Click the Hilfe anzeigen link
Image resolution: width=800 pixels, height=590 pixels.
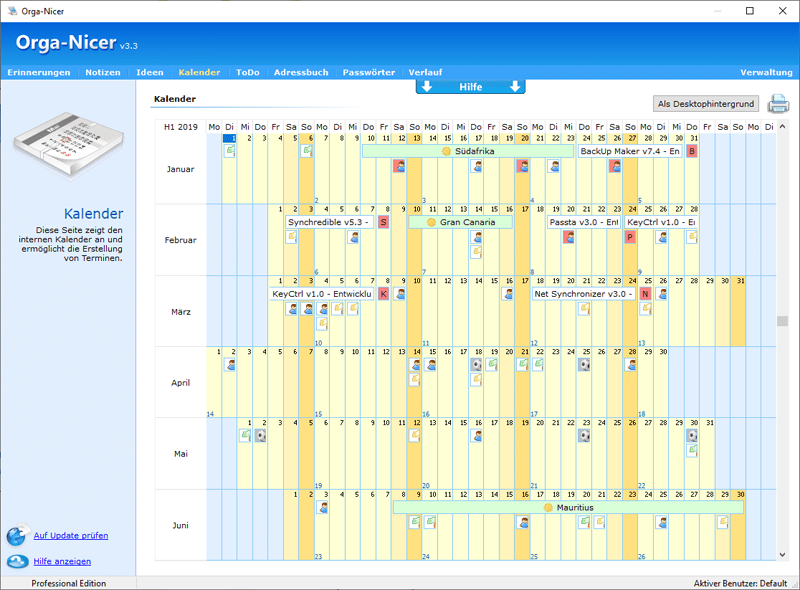(x=62, y=562)
